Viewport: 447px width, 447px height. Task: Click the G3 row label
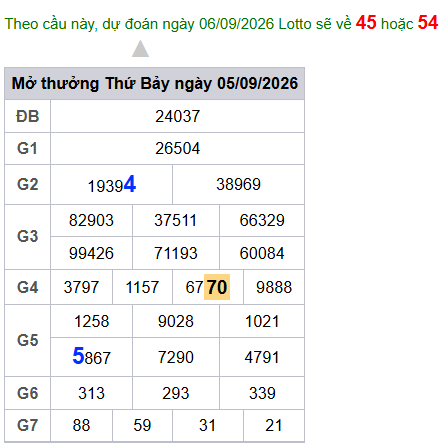coord(28,236)
